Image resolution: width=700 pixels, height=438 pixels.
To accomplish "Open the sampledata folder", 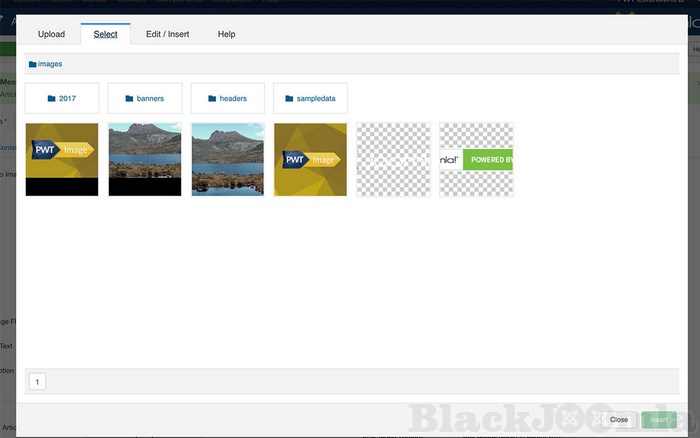I will pyautogui.click(x=310, y=98).
